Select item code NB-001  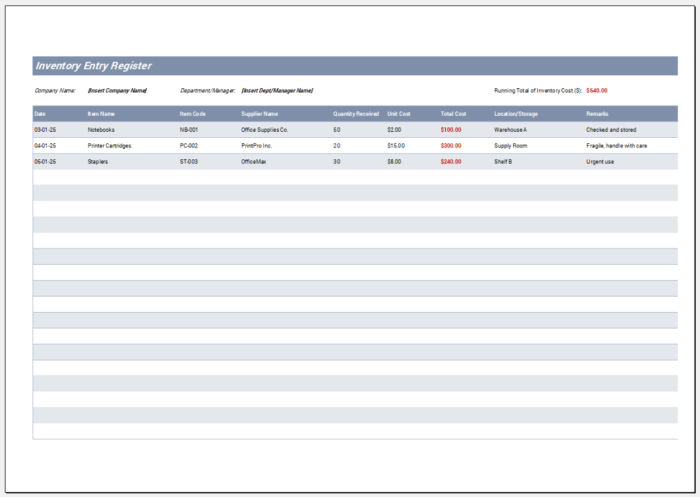tap(189, 130)
